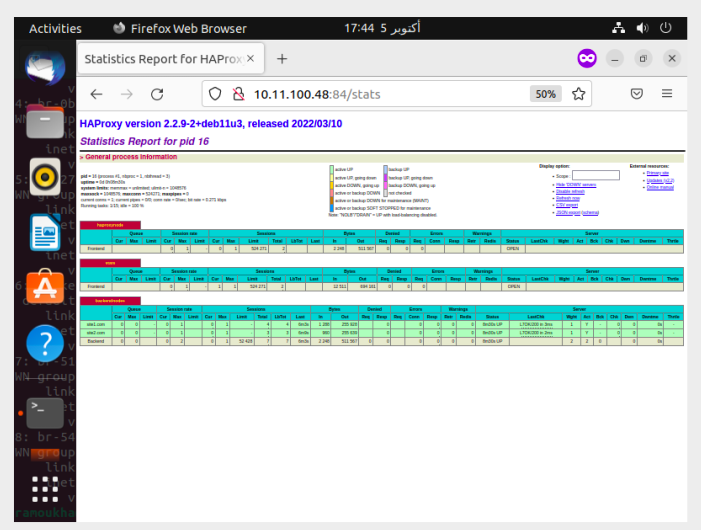
Task: Click the site1.com LastChk value L7OK/200
Action: (536, 324)
